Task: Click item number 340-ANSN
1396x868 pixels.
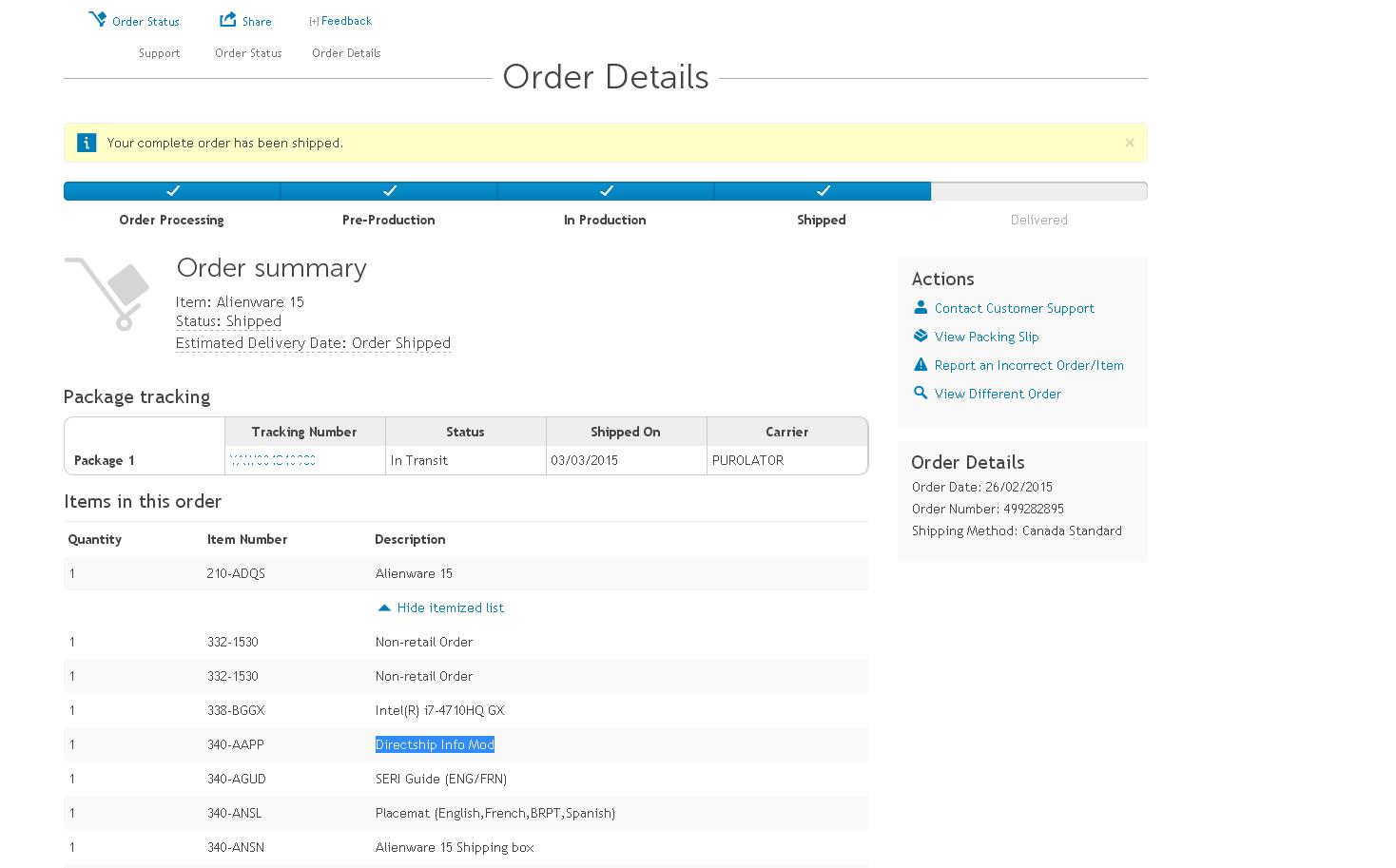Action: [236, 847]
